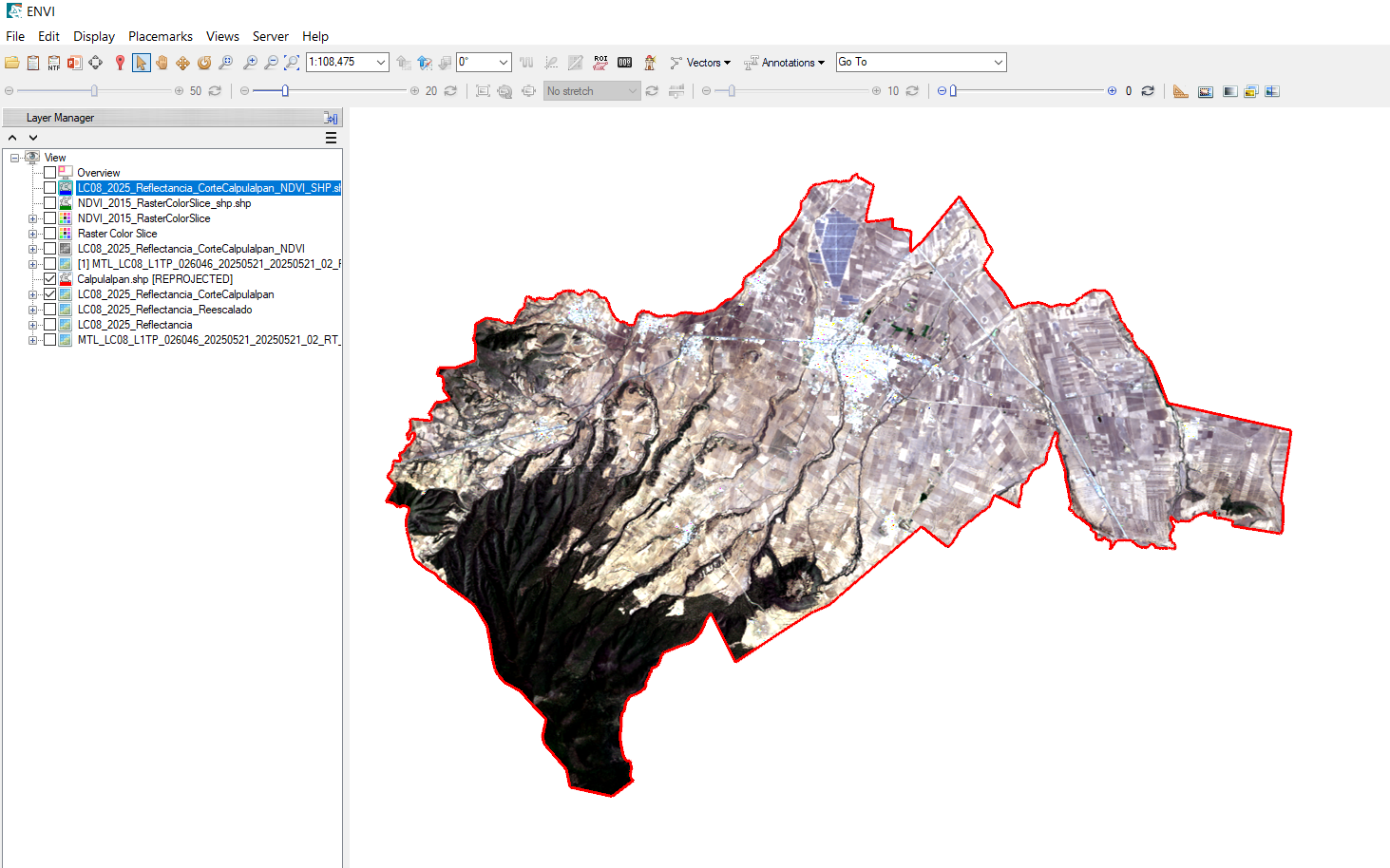The height and width of the screenshot is (868, 1390).
Task: Activate the red pin Crosshairs tool
Action: coord(120,63)
